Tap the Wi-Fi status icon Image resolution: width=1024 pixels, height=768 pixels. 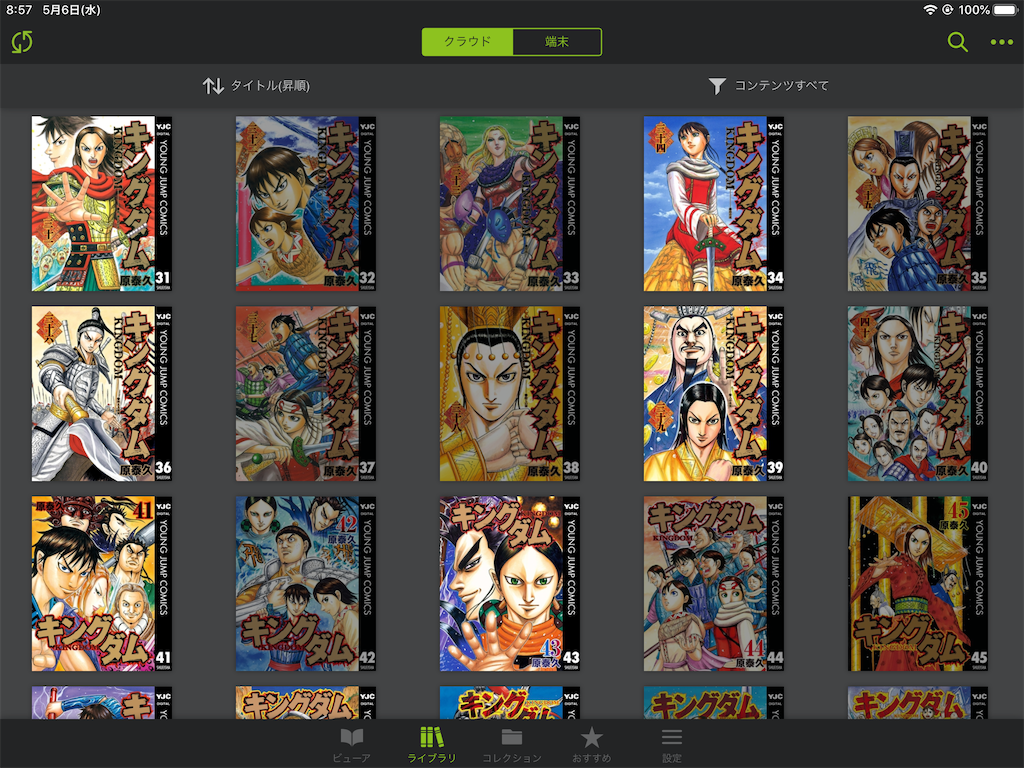929,10
